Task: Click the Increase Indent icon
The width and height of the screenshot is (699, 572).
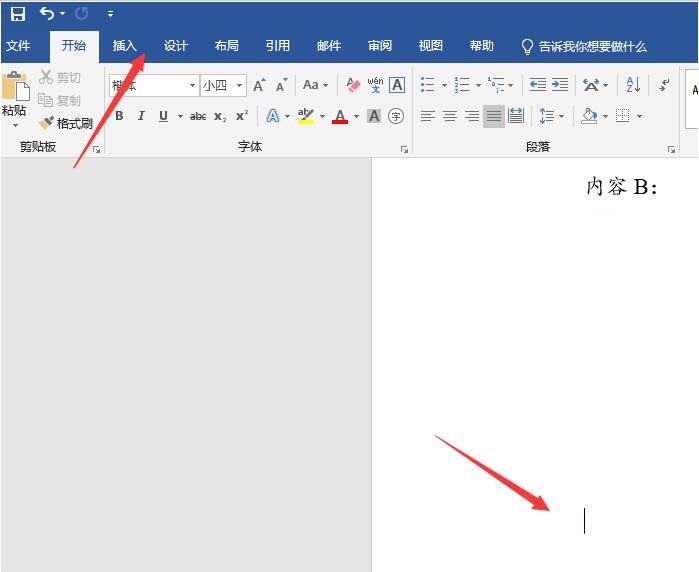Action: coord(559,85)
